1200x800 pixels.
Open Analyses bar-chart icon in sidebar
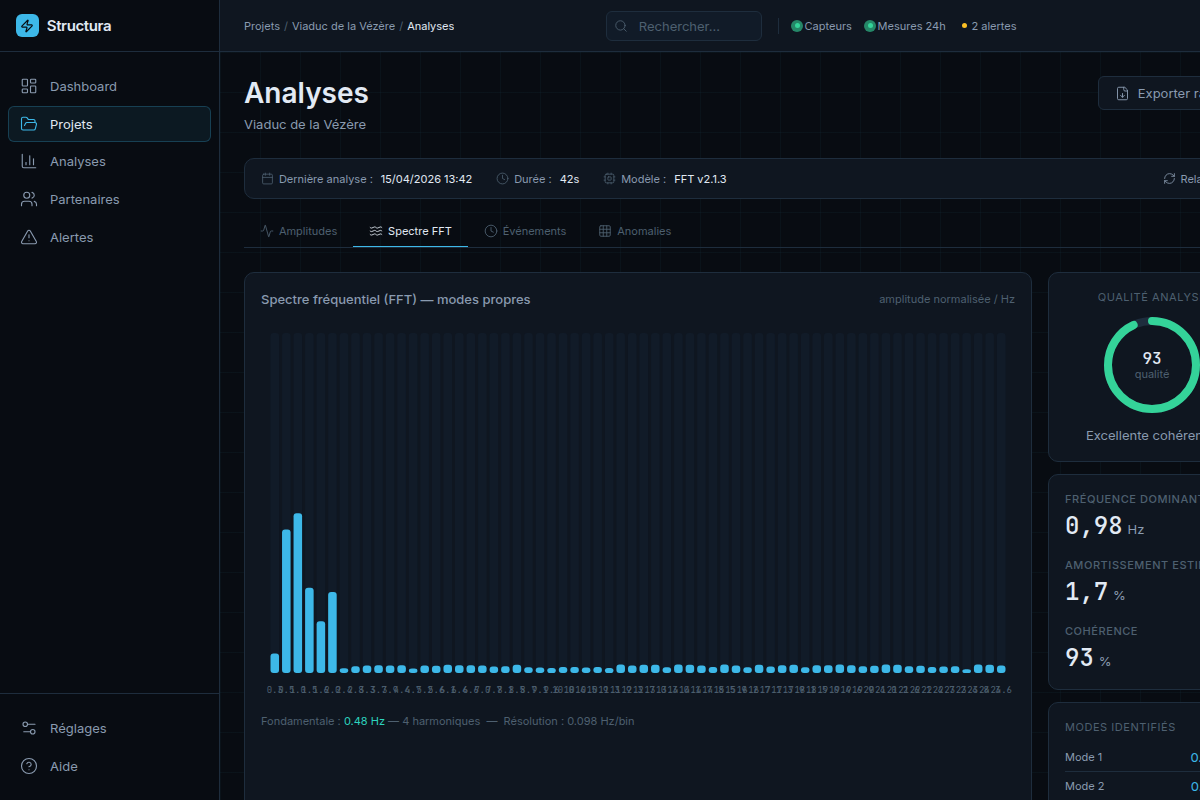[x=29, y=161]
